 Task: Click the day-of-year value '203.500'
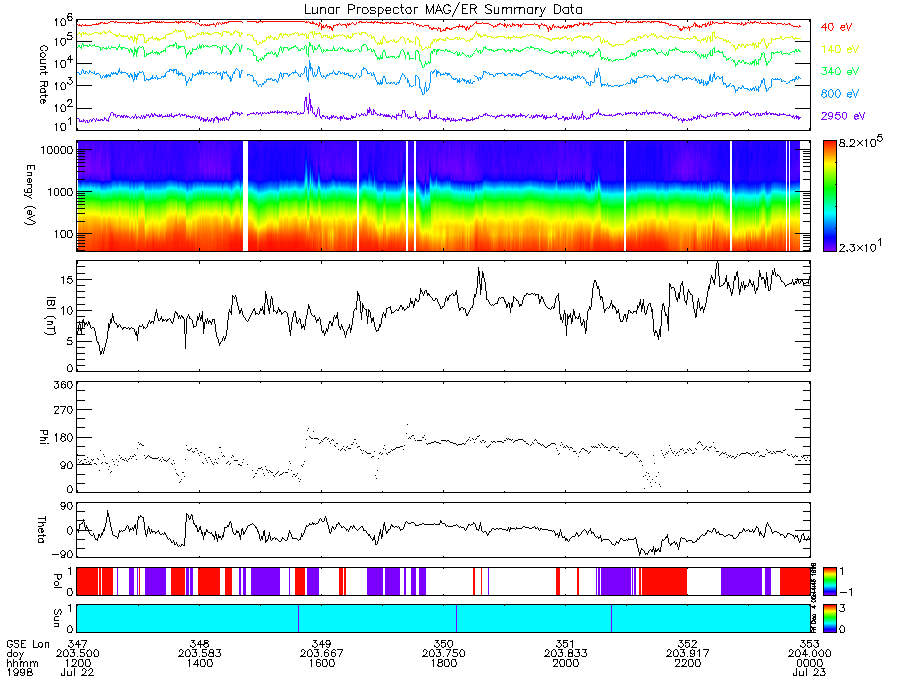pyautogui.click(x=77, y=654)
